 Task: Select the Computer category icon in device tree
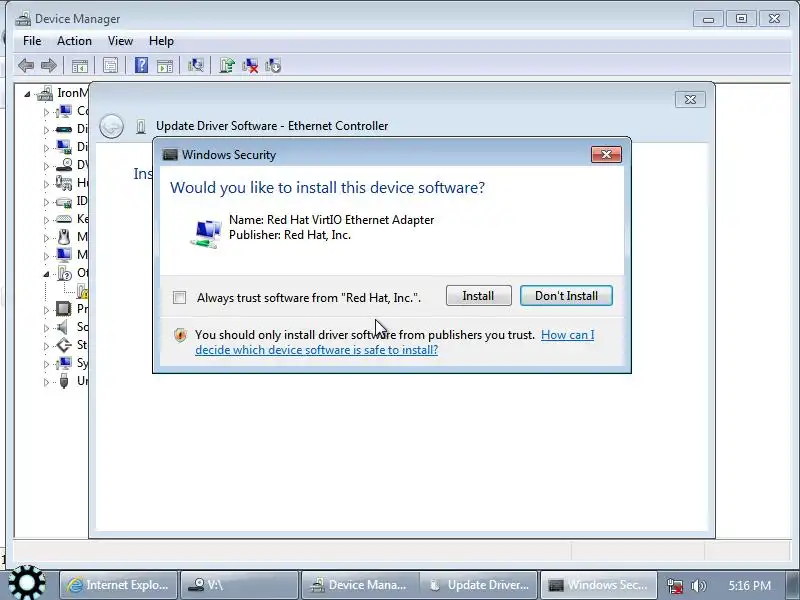[64, 111]
